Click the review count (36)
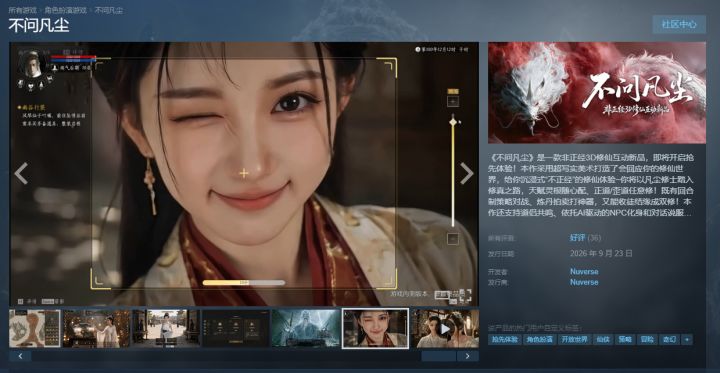Viewport: 720px width, 373px height. click(x=594, y=238)
